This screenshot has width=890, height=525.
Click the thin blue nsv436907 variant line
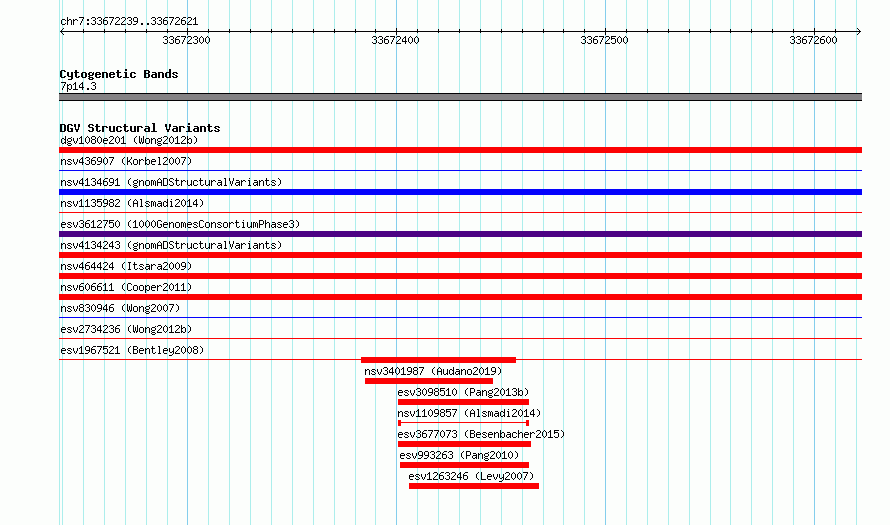(460, 170)
